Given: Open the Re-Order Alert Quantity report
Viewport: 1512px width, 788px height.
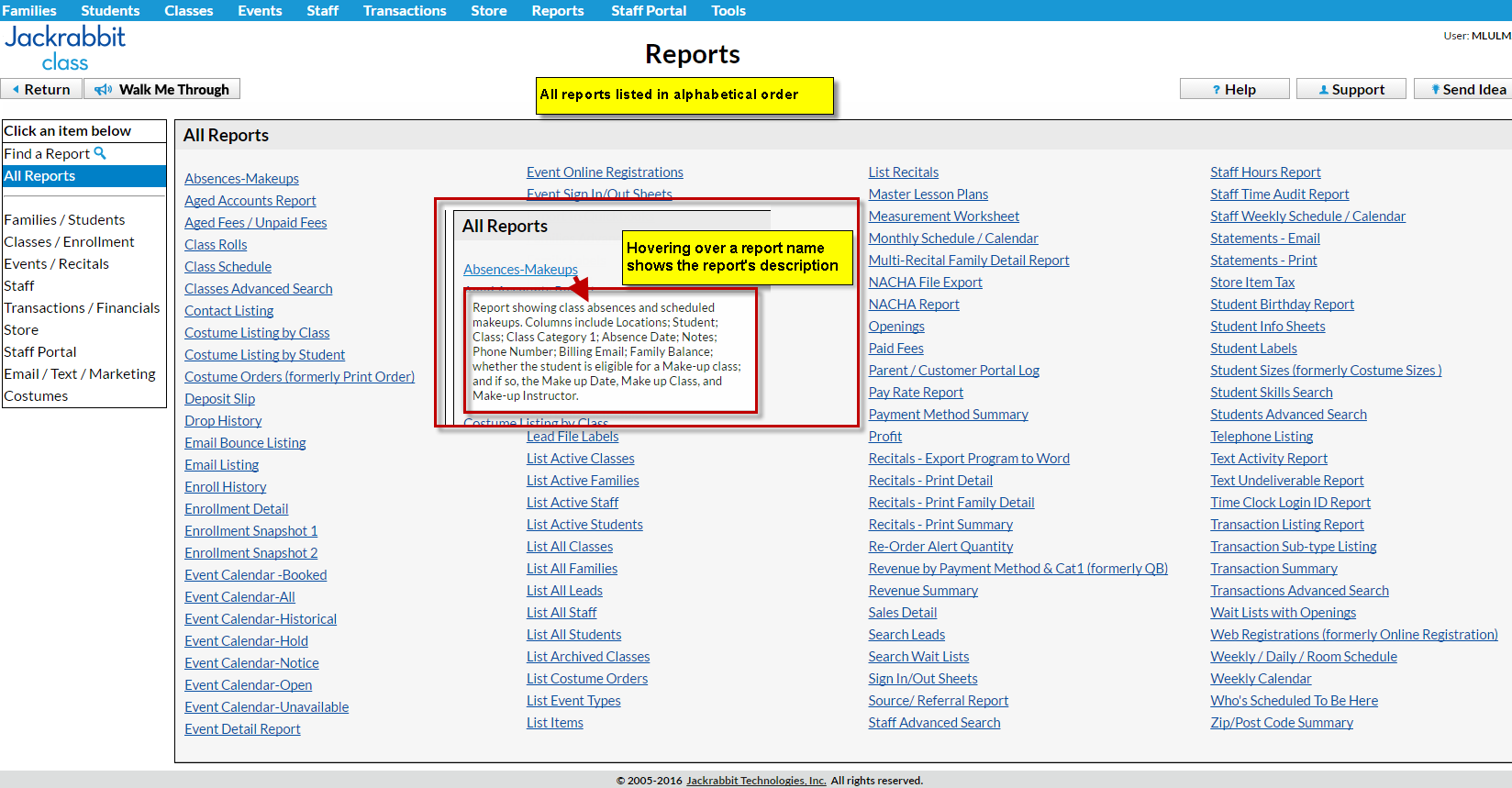Looking at the screenshot, I should tap(940, 547).
